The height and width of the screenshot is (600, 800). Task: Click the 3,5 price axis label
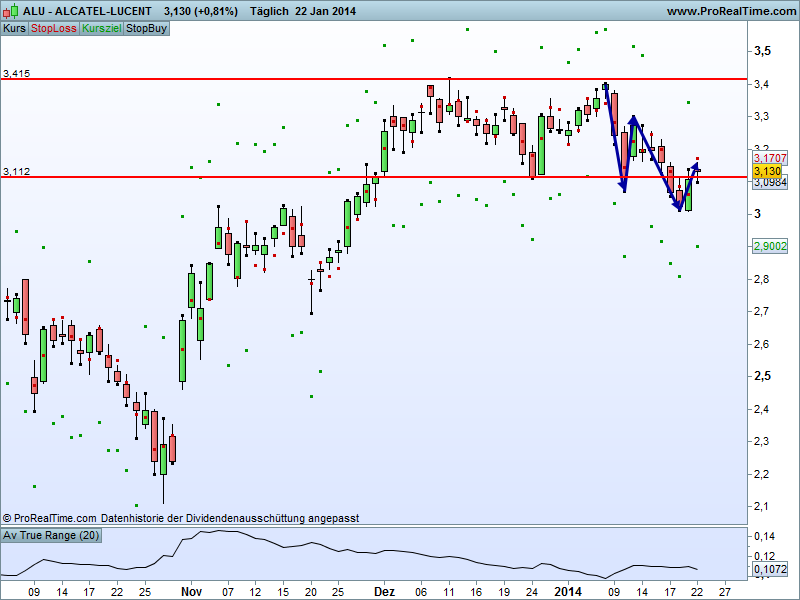point(762,51)
